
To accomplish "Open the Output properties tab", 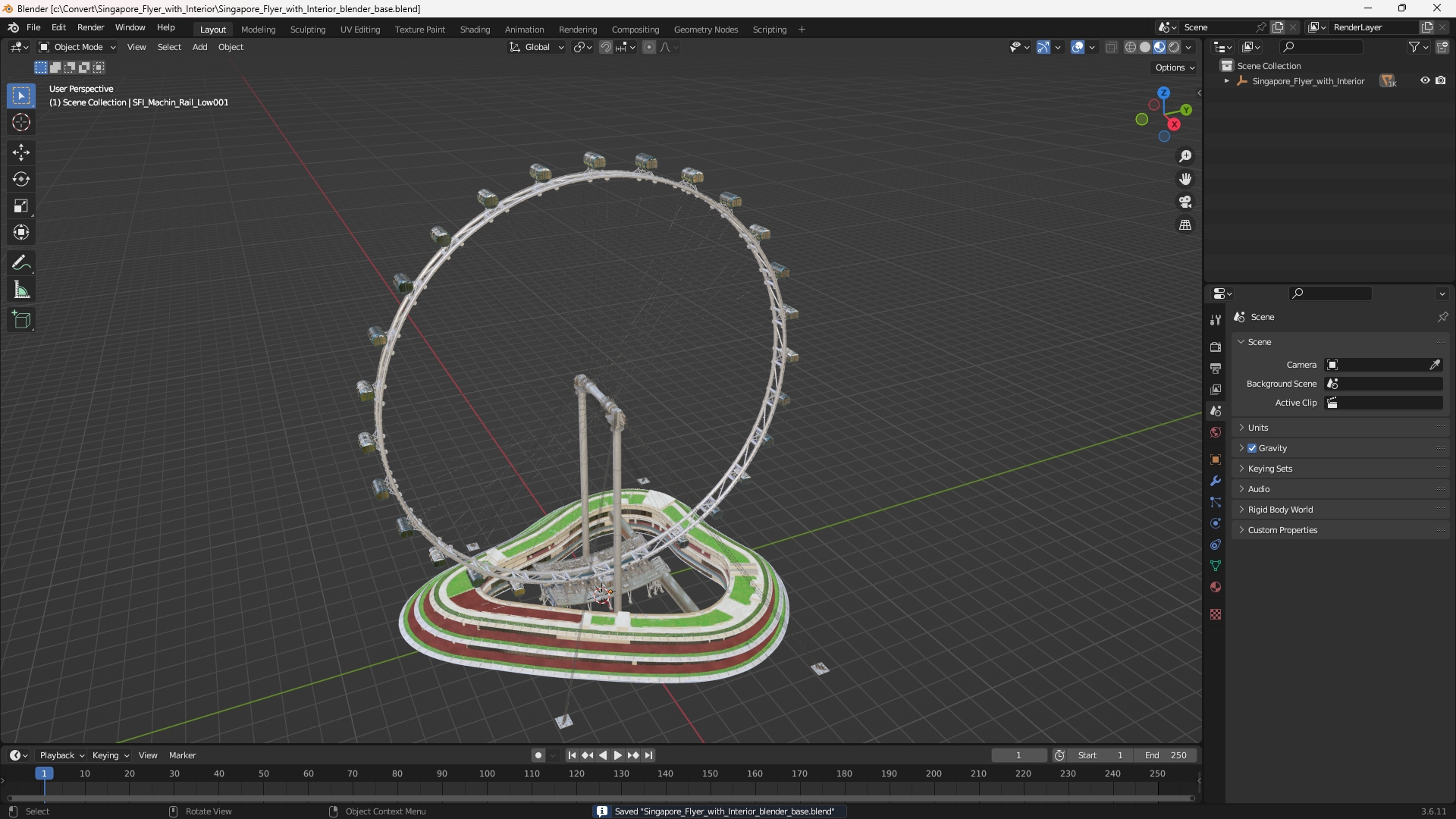I will 1216,368.
